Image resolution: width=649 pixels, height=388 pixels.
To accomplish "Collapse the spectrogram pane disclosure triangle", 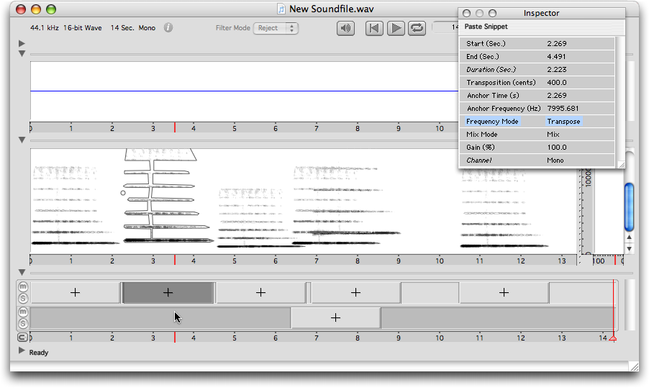I will [x=22, y=140].
